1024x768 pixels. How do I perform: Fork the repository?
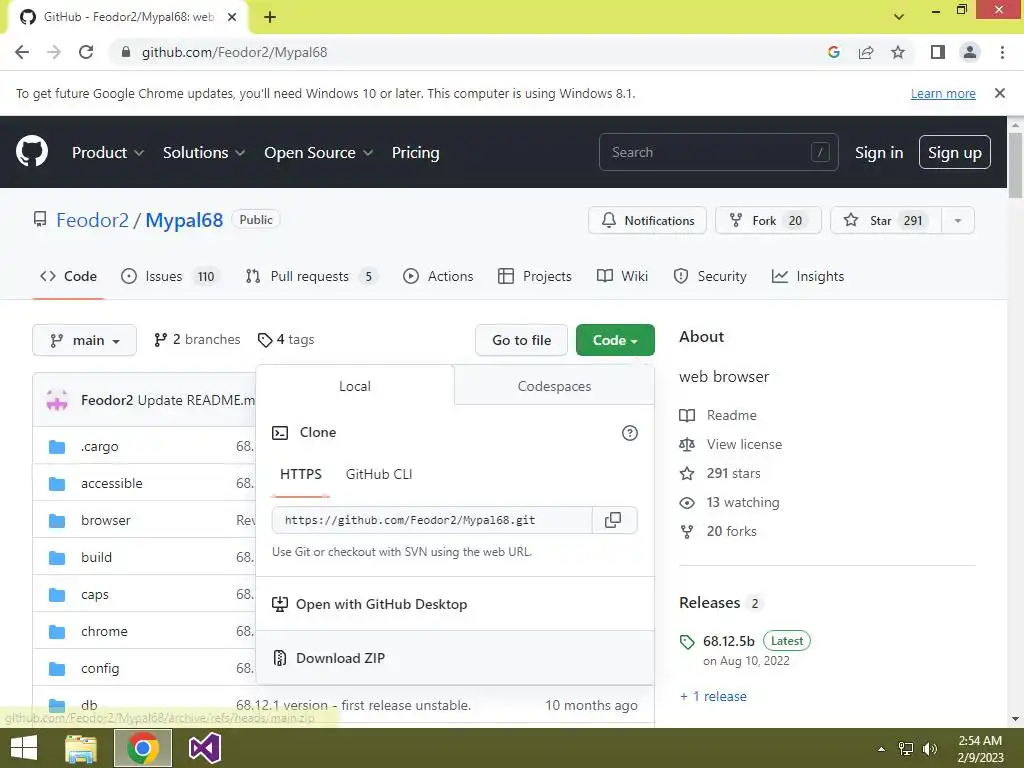coord(768,221)
